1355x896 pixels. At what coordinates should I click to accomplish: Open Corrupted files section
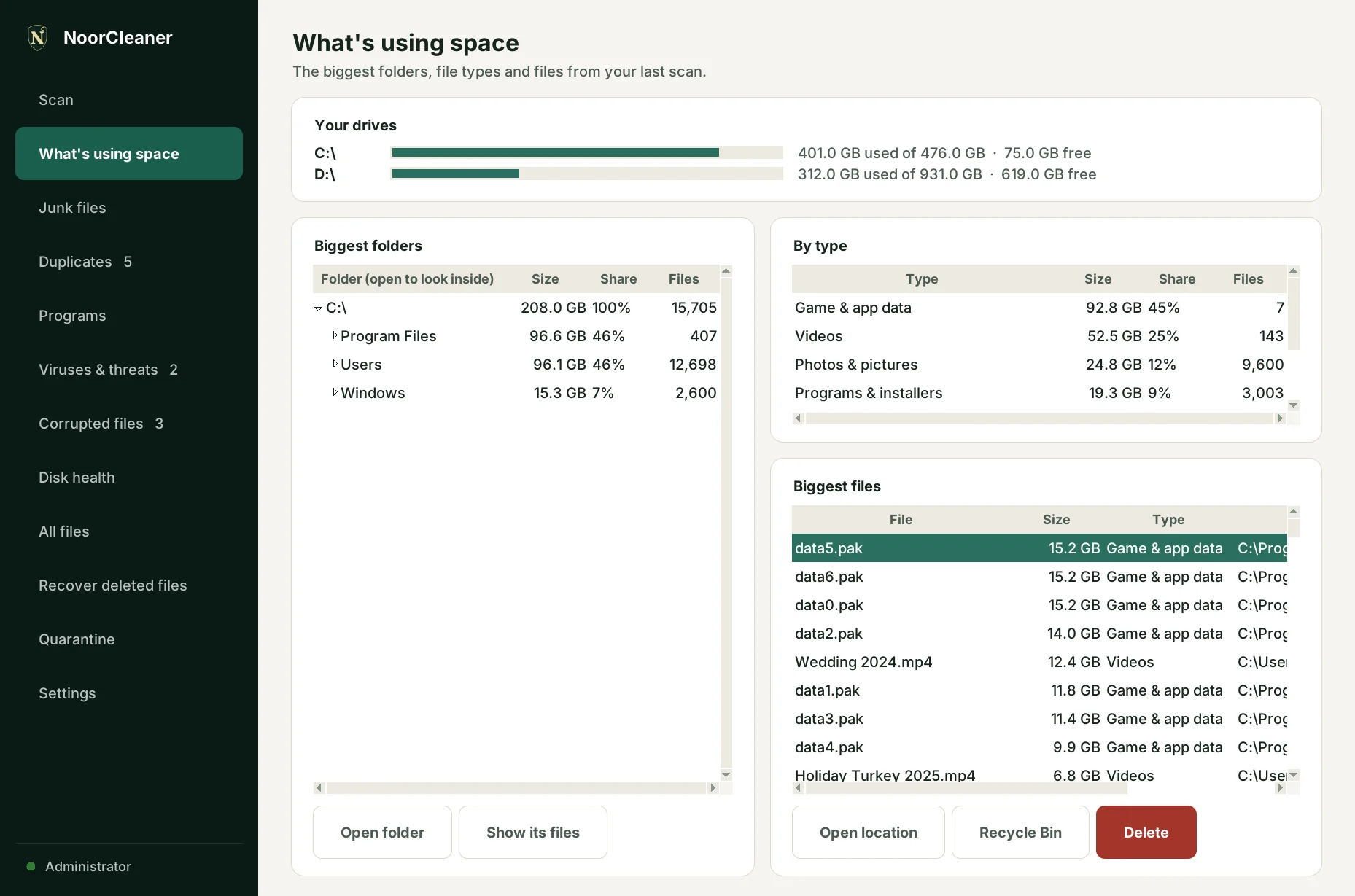[x=129, y=424]
